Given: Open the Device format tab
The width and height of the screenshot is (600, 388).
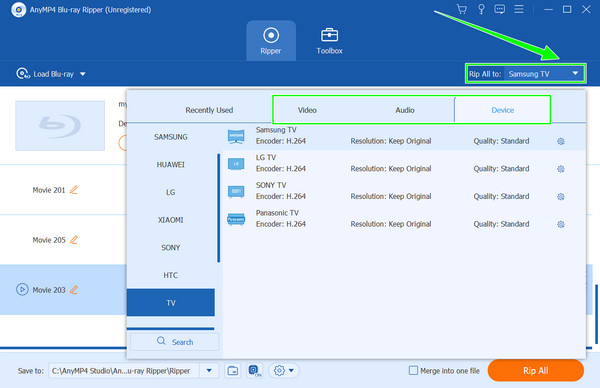Looking at the screenshot, I should coord(502,110).
